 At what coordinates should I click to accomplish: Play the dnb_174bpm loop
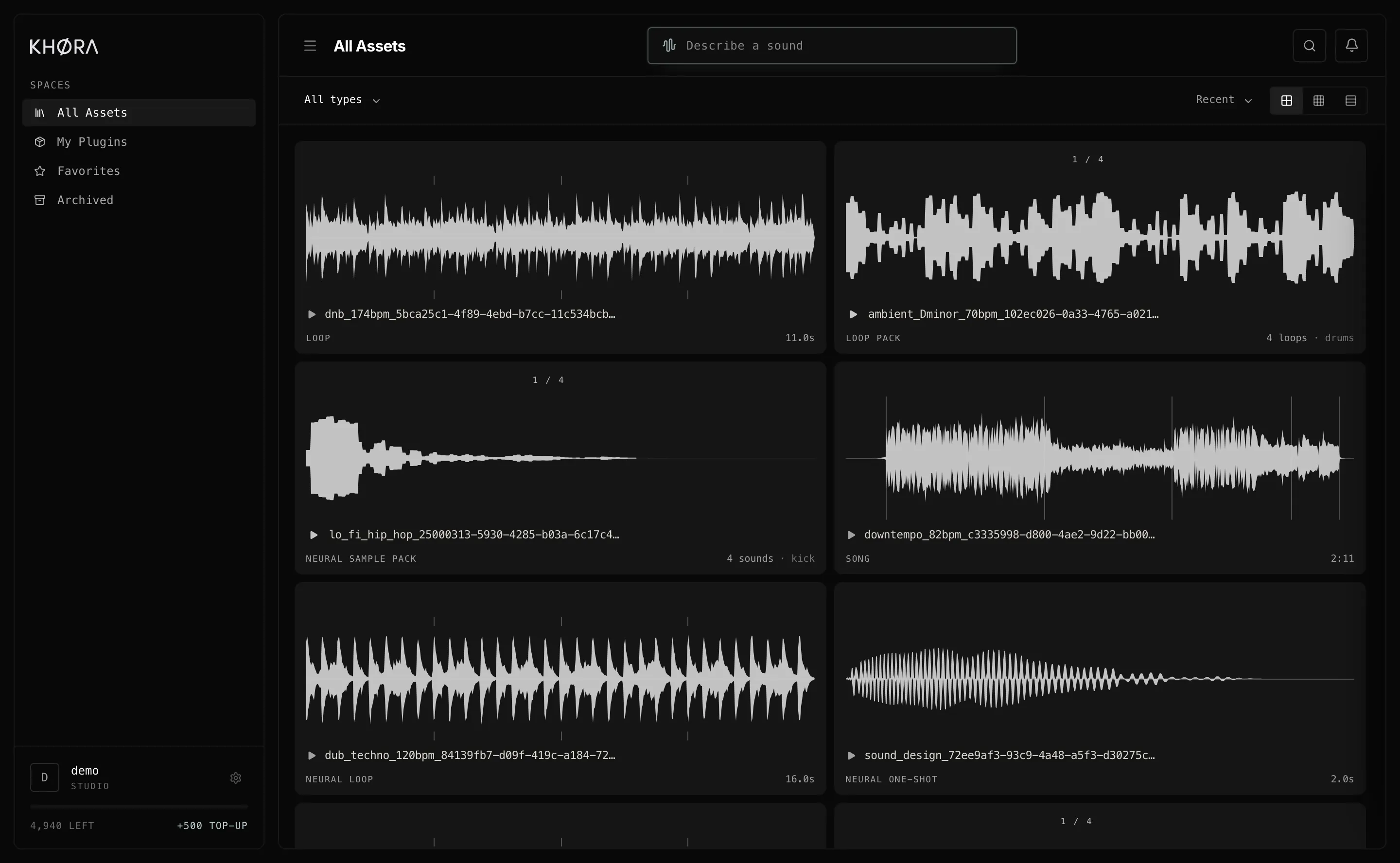click(x=312, y=314)
